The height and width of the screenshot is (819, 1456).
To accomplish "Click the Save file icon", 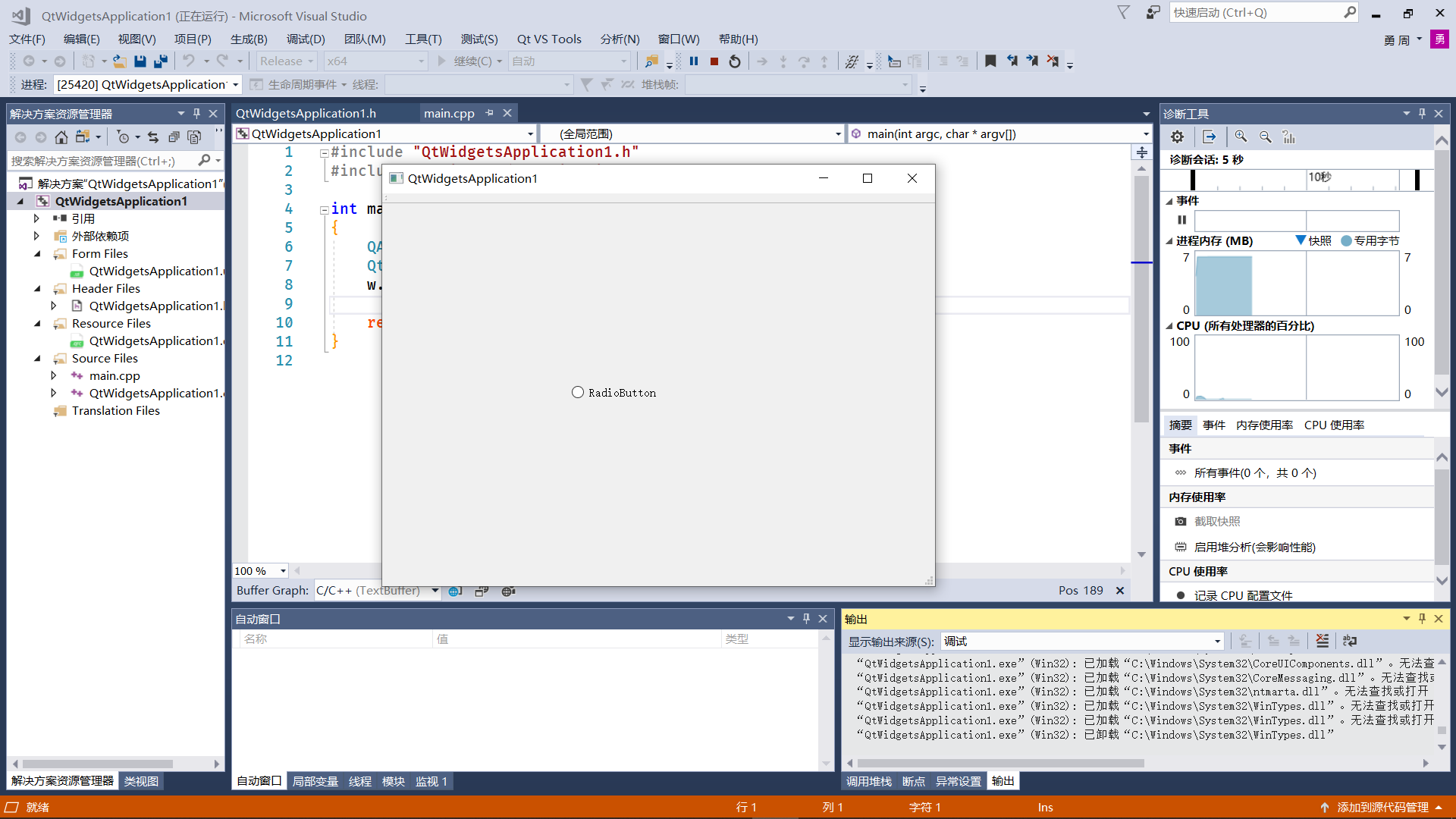I will (x=140, y=61).
